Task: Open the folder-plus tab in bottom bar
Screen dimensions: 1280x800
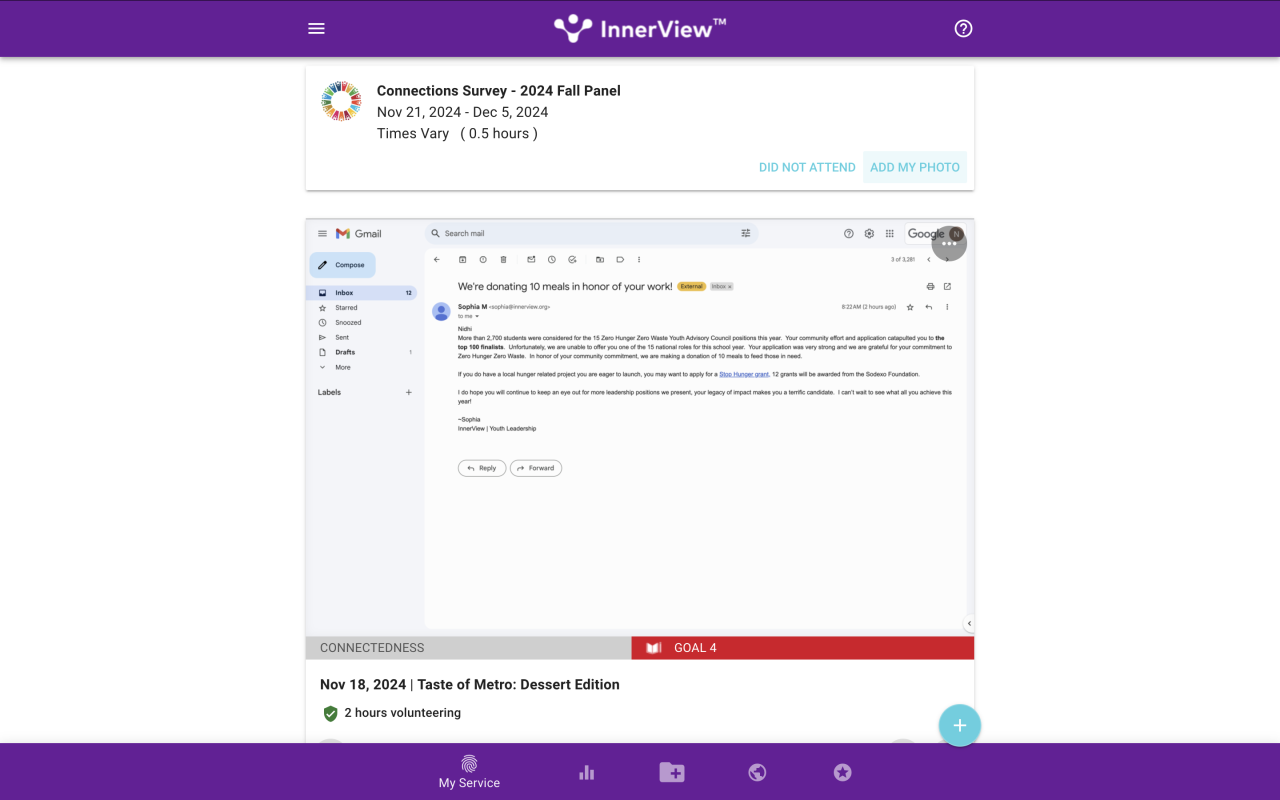Action: [x=672, y=772]
